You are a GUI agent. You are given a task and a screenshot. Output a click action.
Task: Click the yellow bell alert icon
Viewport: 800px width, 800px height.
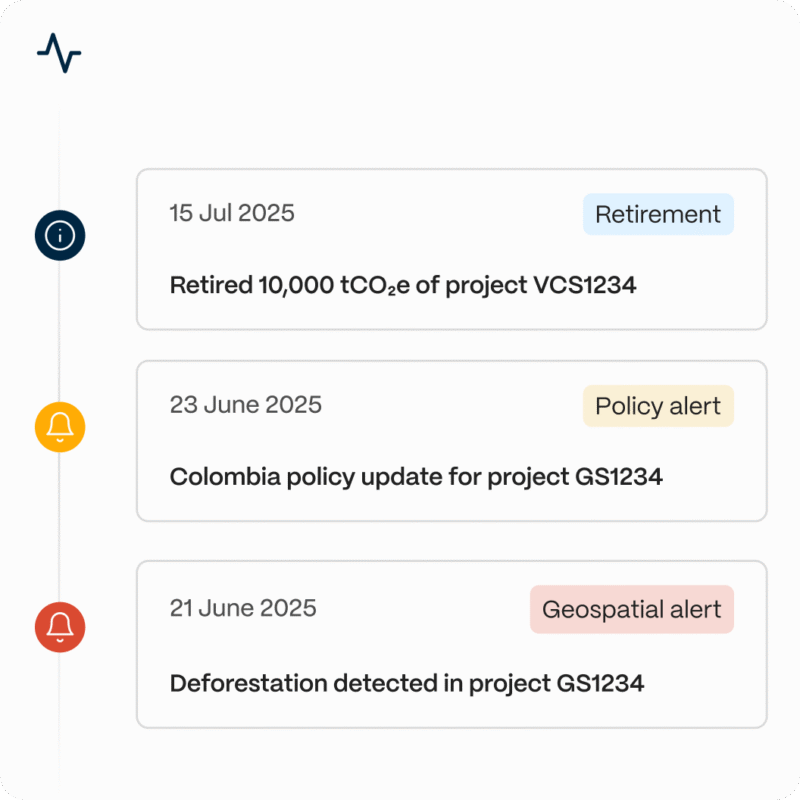(60, 427)
